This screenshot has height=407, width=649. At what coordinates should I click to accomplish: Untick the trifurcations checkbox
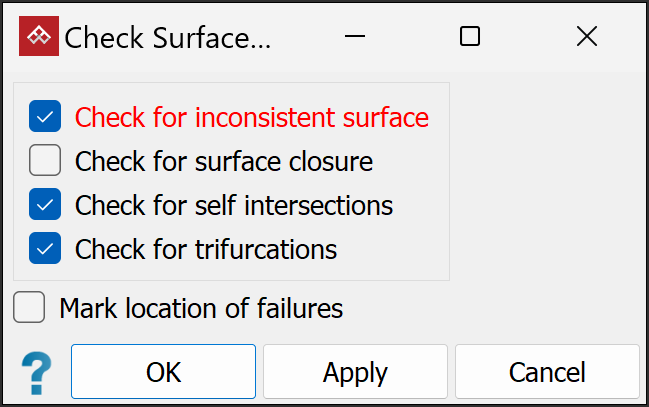tap(45, 248)
